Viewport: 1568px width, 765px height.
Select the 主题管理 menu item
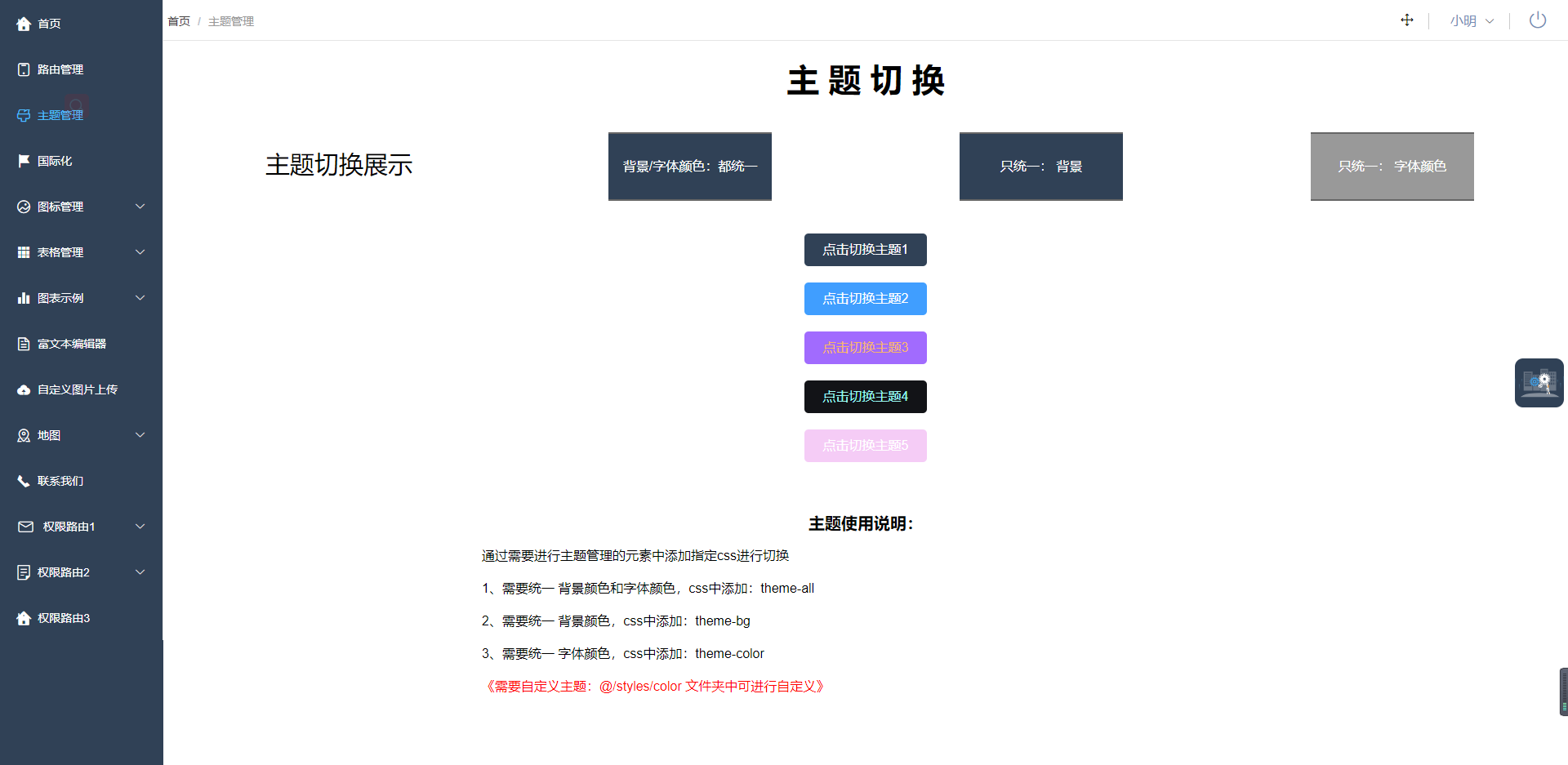pos(82,115)
